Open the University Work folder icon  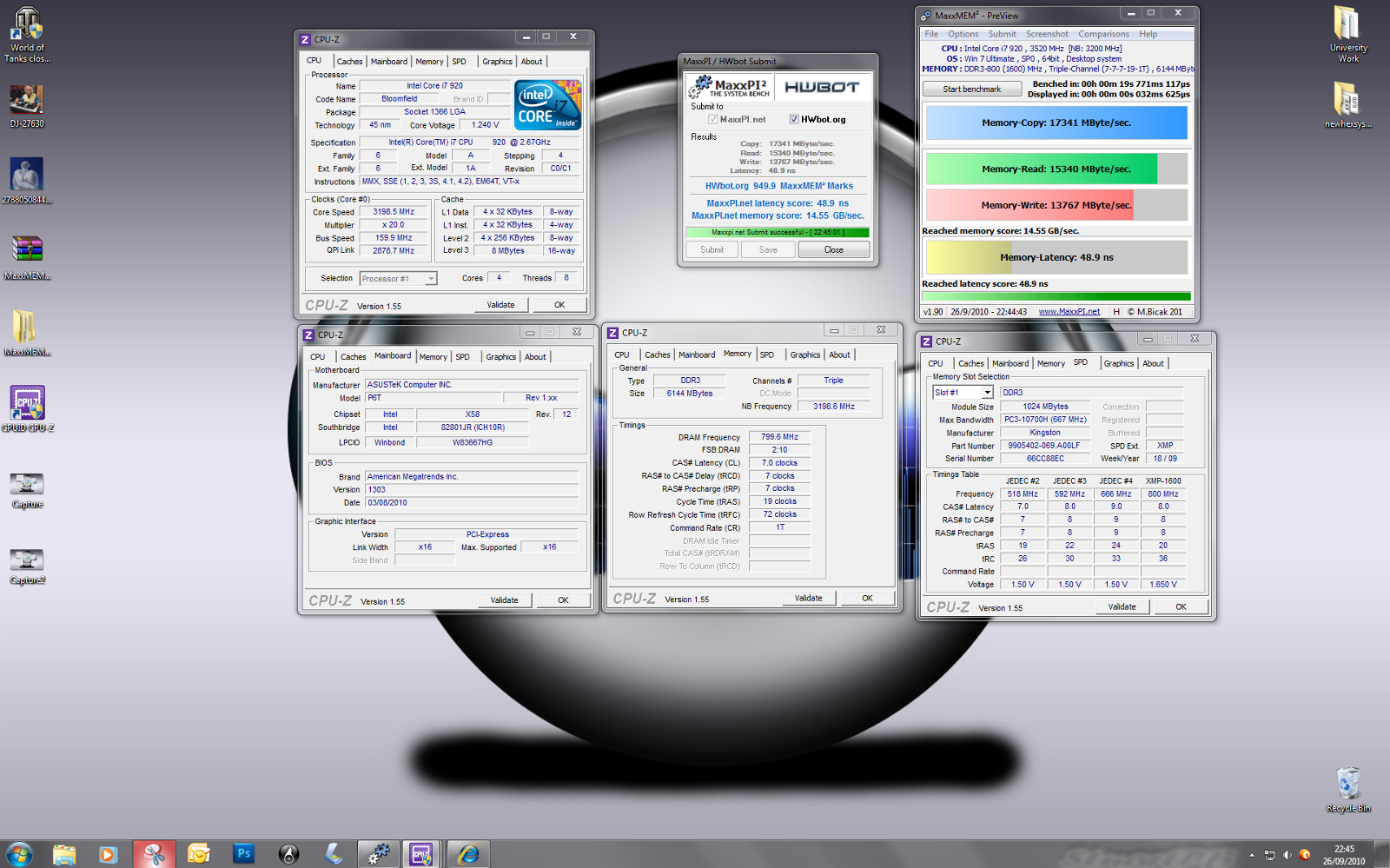pyautogui.click(x=1348, y=35)
